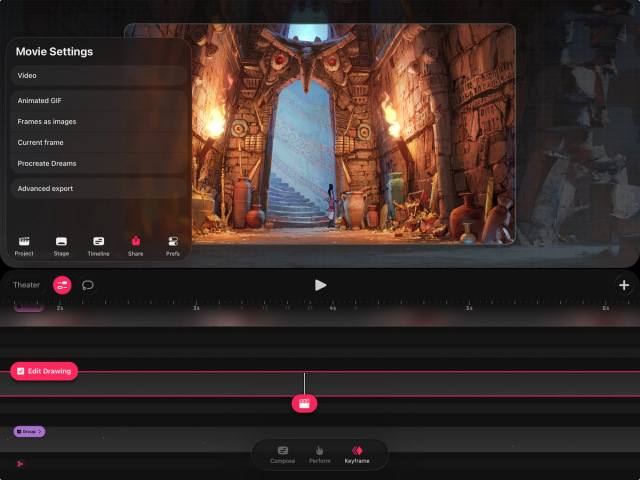Screen dimensions: 640x480
Task: Click the pink node icon at bottom left
Action: 20,464
